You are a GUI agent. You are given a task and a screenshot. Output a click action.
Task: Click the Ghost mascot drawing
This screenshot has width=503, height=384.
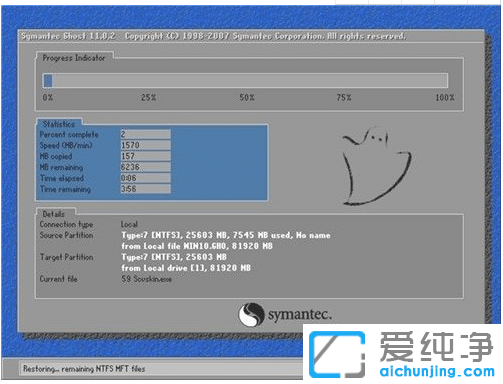[x=377, y=166]
